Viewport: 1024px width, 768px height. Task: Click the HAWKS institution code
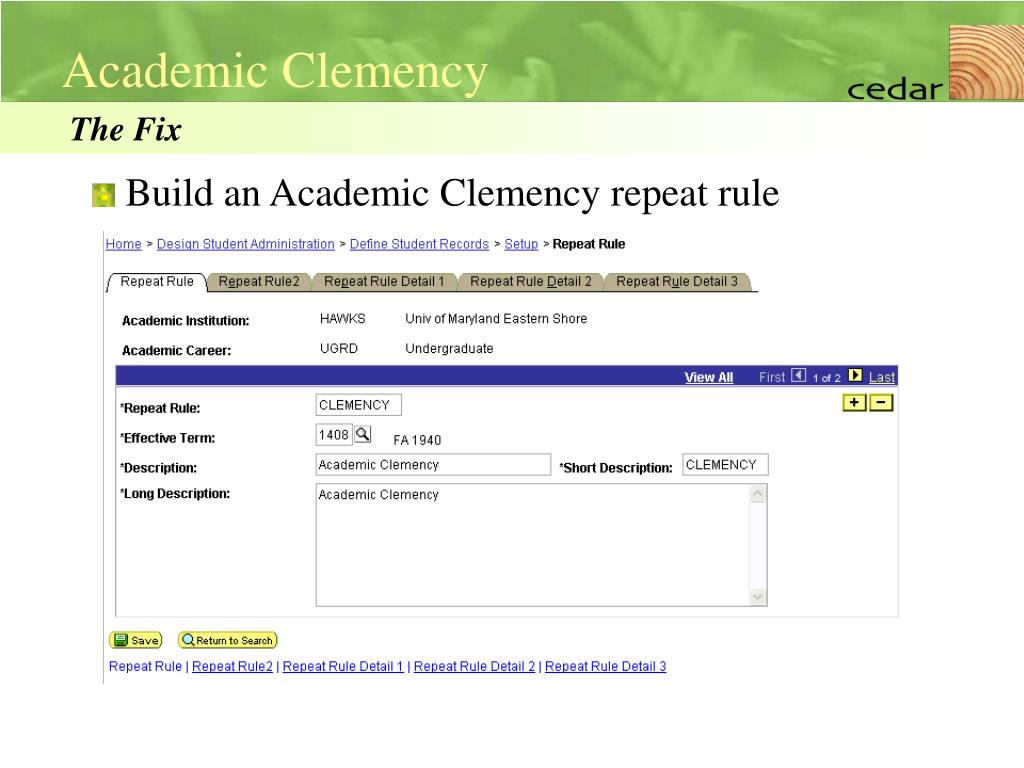343,319
